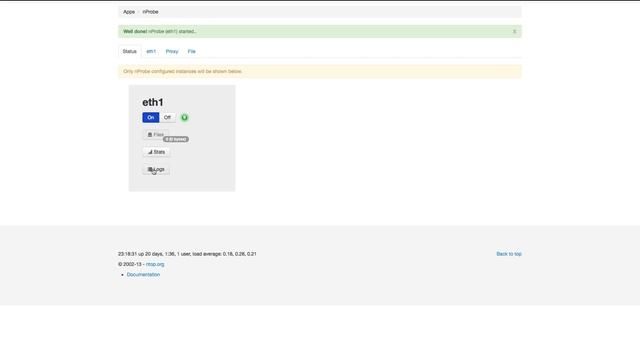
Task: Dismiss the 'Well done!' success alert
Action: click(x=514, y=31)
